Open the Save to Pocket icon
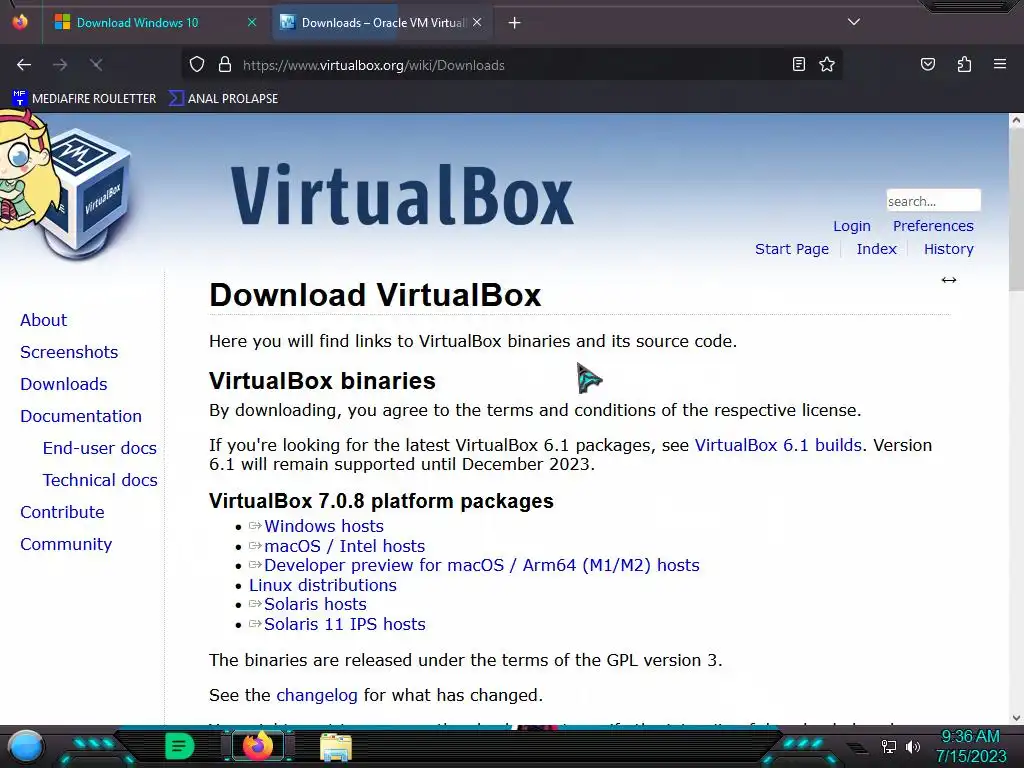1024x768 pixels. (927, 64)
